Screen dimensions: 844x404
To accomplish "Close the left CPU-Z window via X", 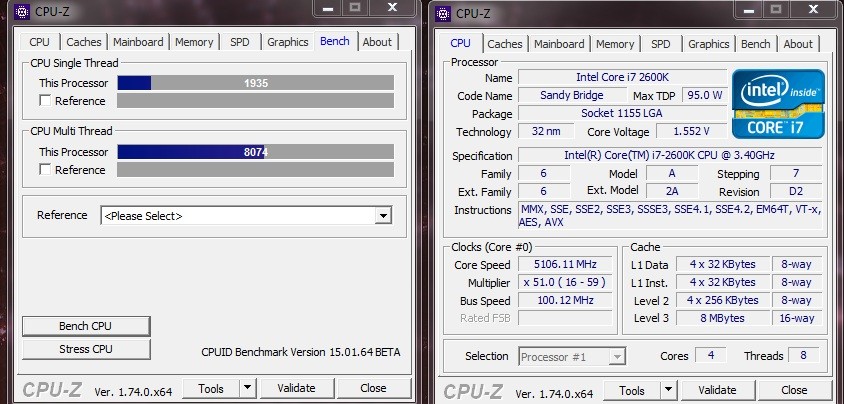I will pos(392,8).
